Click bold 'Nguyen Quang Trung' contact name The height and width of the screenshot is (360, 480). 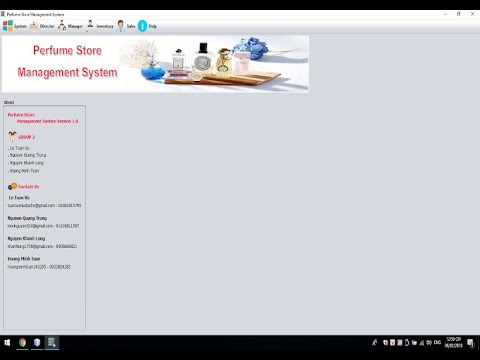pos(27,218)
